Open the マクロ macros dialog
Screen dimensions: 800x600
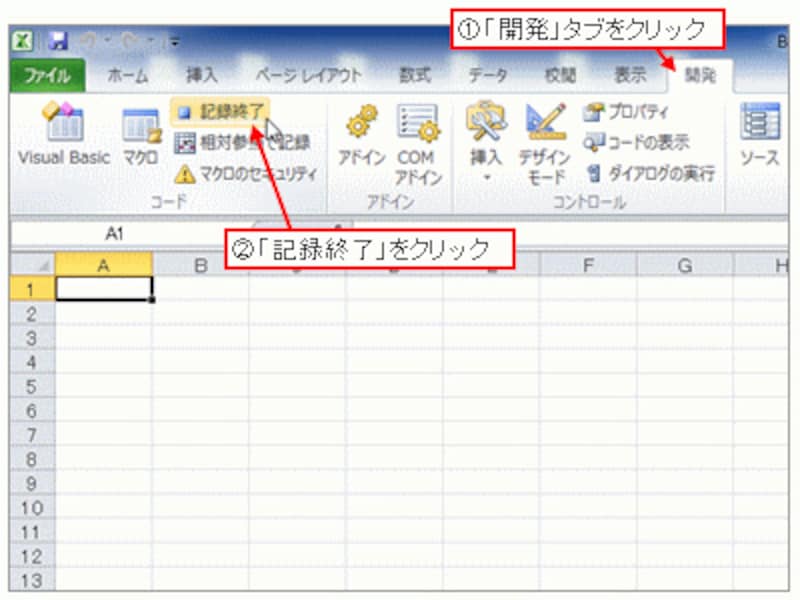[x=141, y=137]
